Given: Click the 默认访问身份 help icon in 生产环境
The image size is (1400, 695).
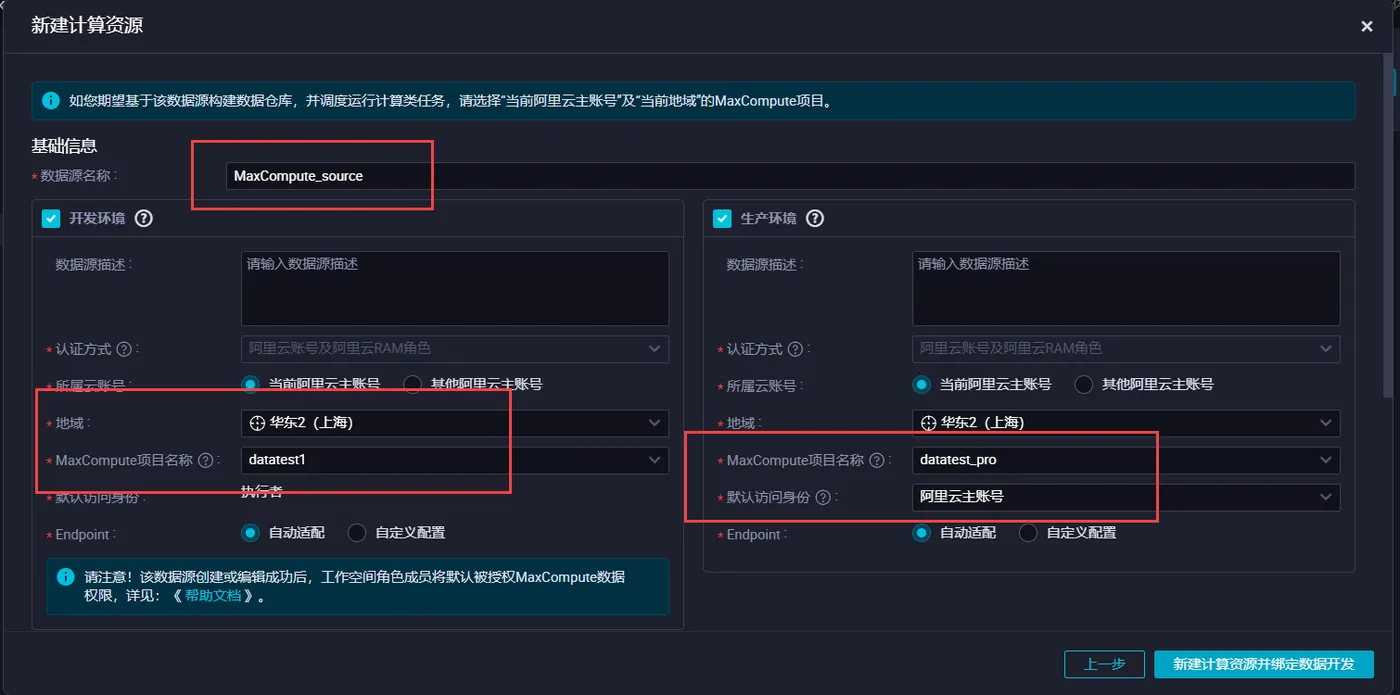Looking at the screenshot, I should click(823, 497).
